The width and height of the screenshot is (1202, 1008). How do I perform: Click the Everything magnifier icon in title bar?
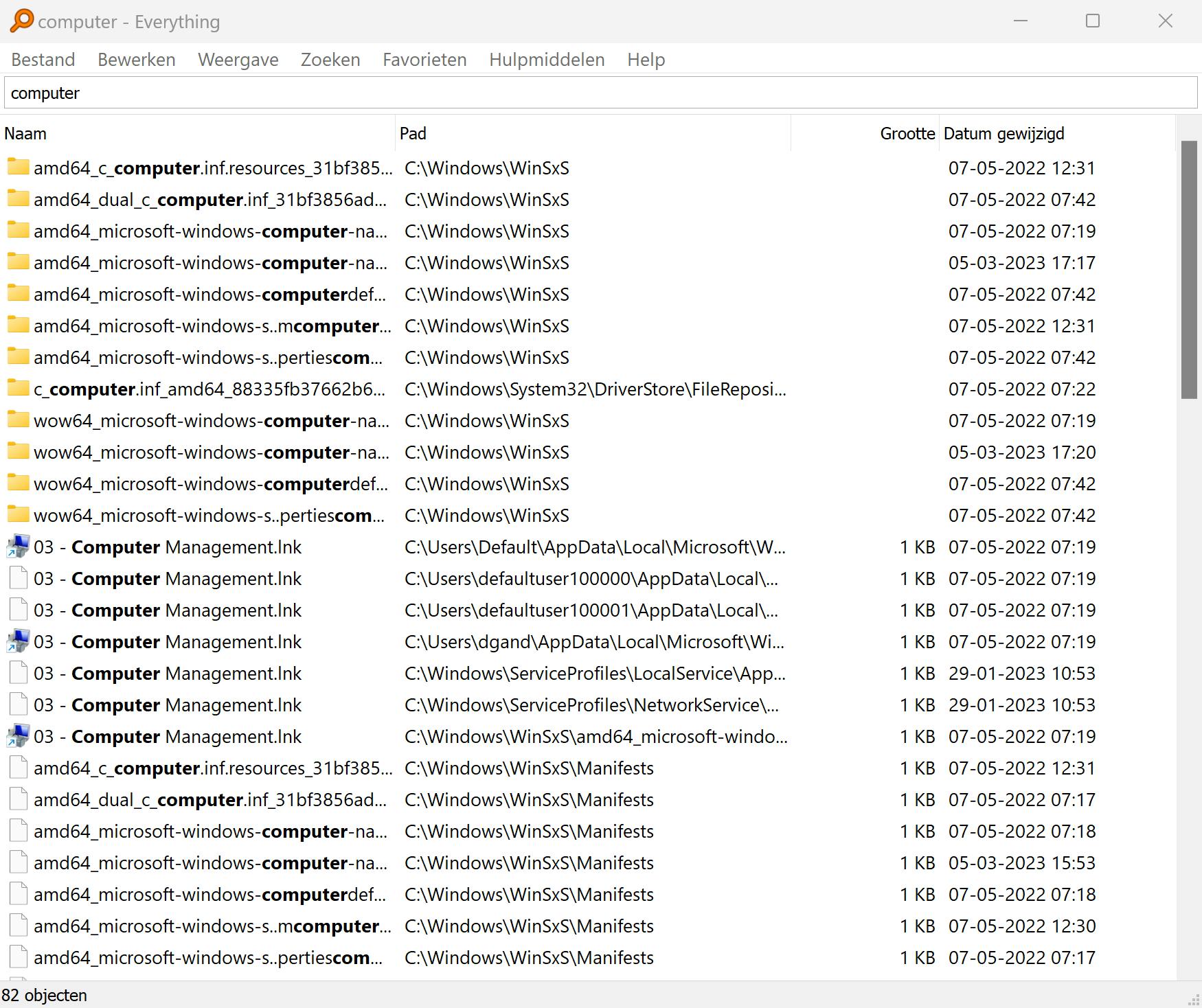[x=21, y=21]
